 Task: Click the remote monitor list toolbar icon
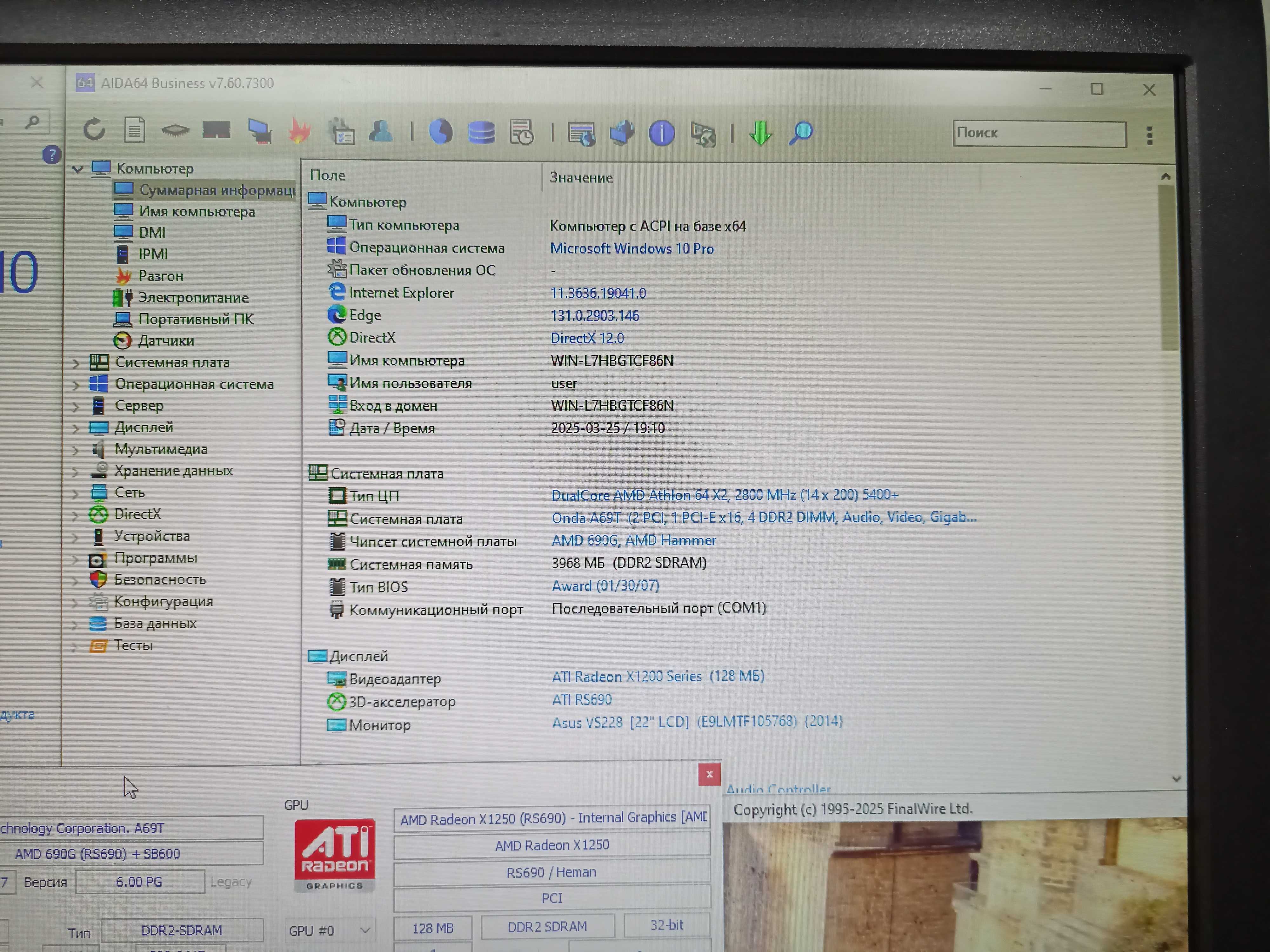click(581, 134)
